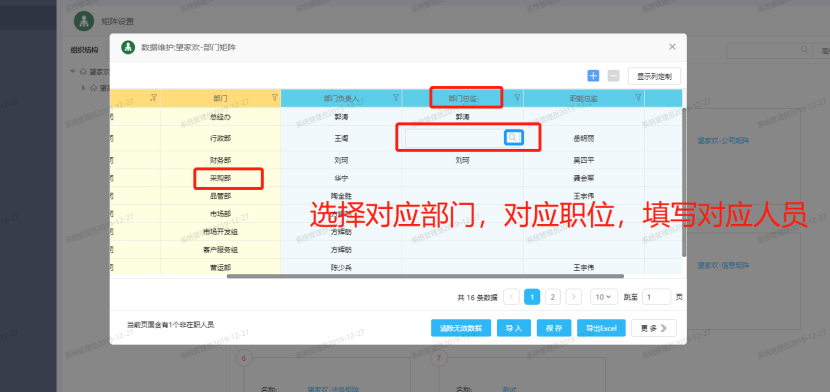Click 郭涛 in the 部门负责人 column
This screenshot has height=392, width=830.
pyautogui.click(x=341, y=116)
